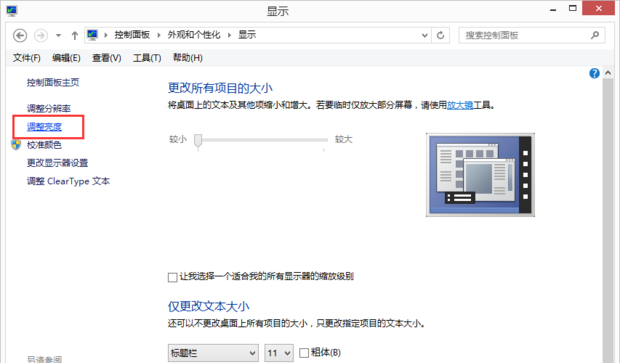The width and height of the screenshot is (620, 363).
Task: Open the 帮助(H) menu
Action: [188, 58]
